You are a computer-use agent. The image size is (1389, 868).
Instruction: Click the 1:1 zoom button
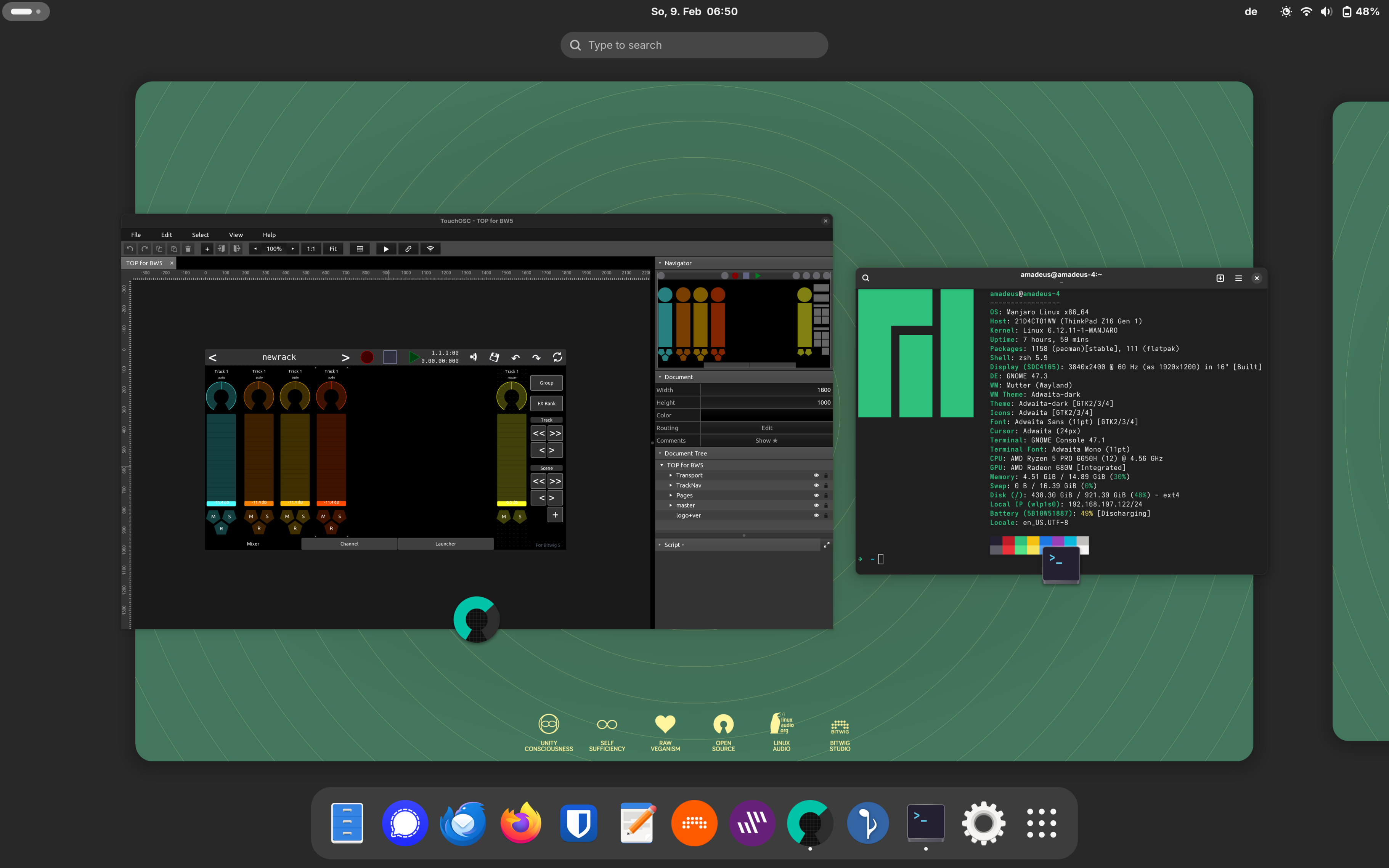coord(311,249)
